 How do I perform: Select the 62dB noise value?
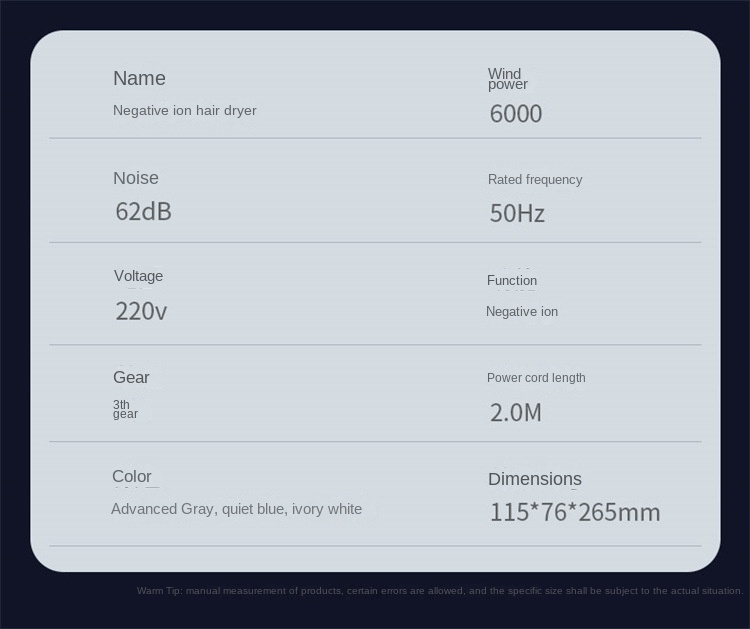(x=143, y=211)
